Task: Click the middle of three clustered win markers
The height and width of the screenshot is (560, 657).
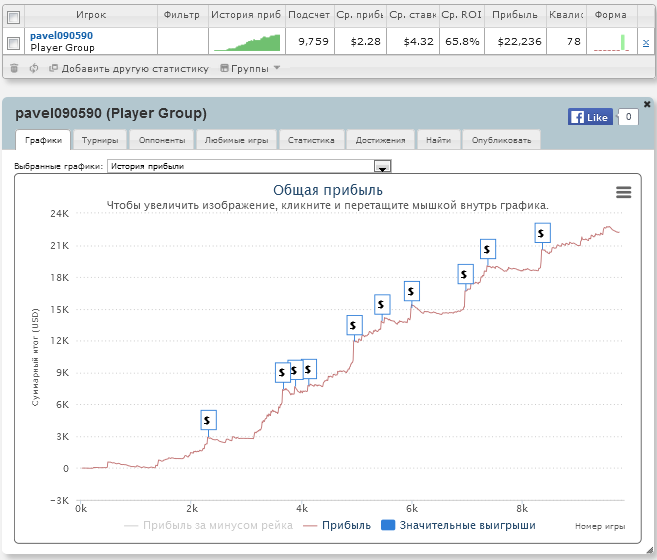Action: 295,370
